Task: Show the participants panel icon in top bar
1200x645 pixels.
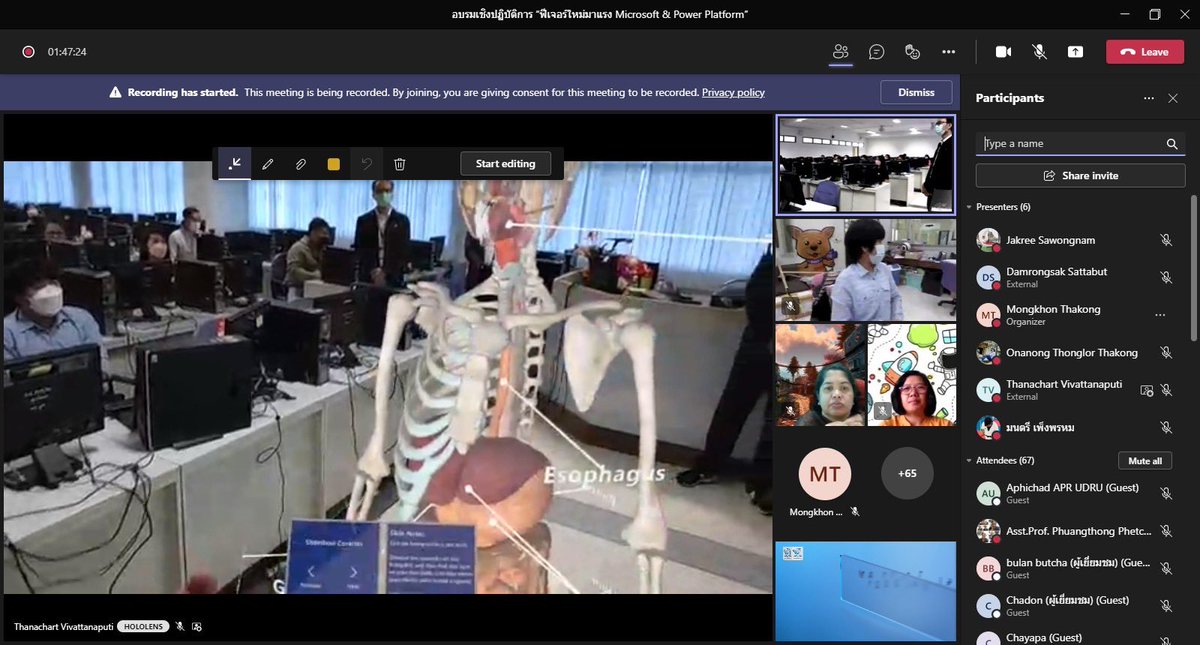Action: [840, 52]
